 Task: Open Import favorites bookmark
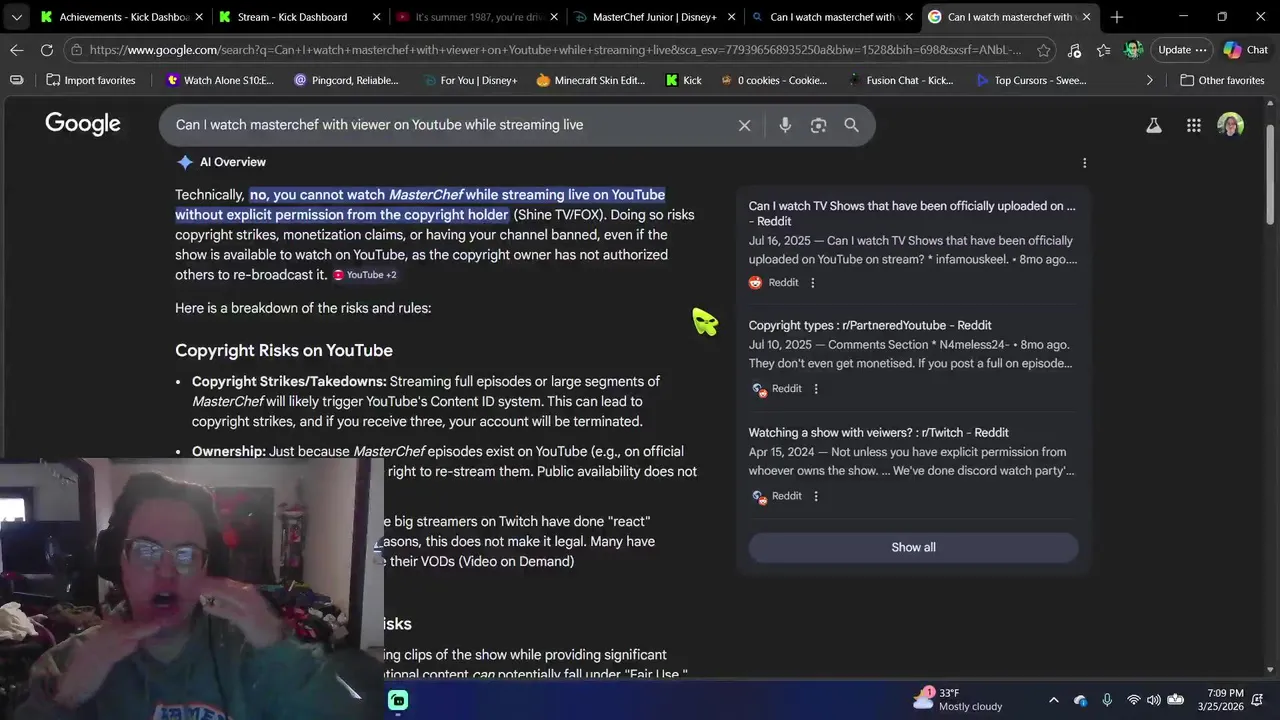91,80
